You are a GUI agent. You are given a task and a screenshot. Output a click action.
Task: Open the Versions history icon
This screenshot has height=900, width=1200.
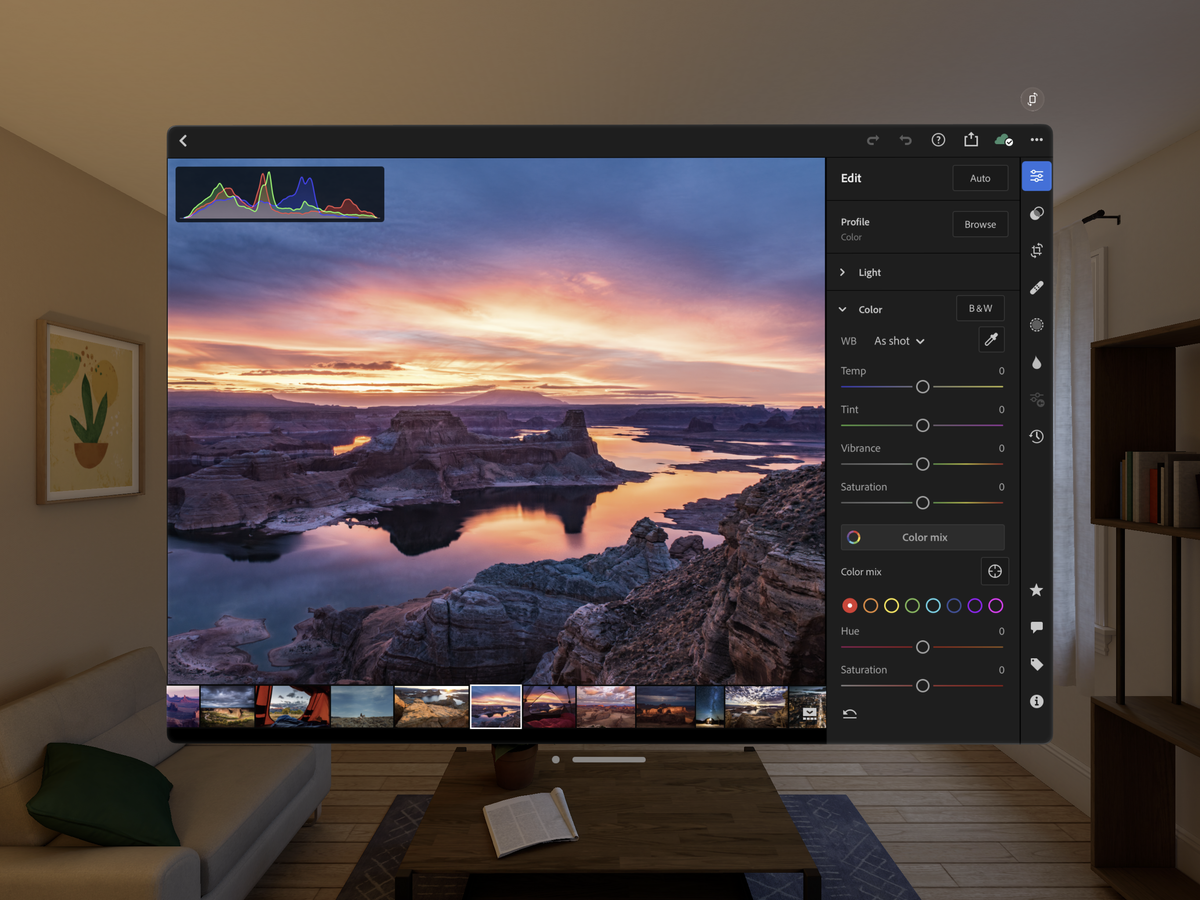tap(1036, 436)
